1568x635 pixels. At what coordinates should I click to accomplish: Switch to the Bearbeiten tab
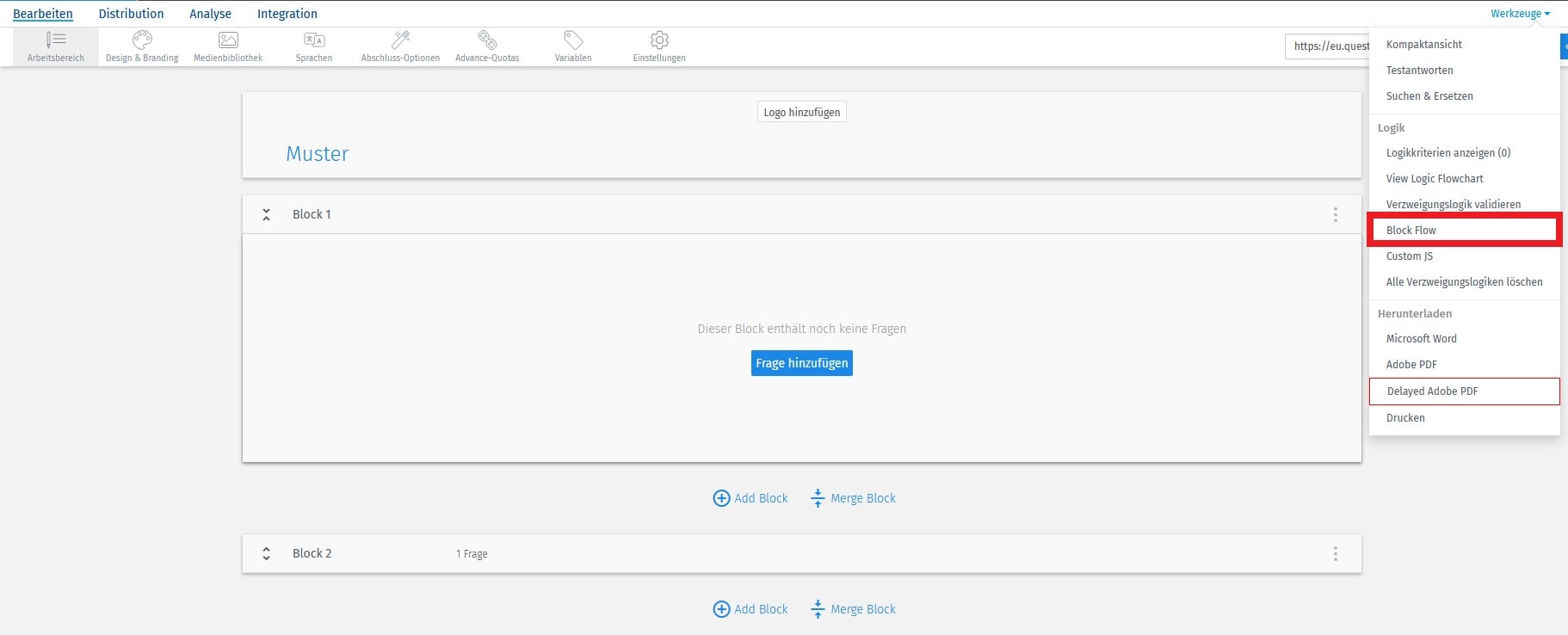point(43,14)
